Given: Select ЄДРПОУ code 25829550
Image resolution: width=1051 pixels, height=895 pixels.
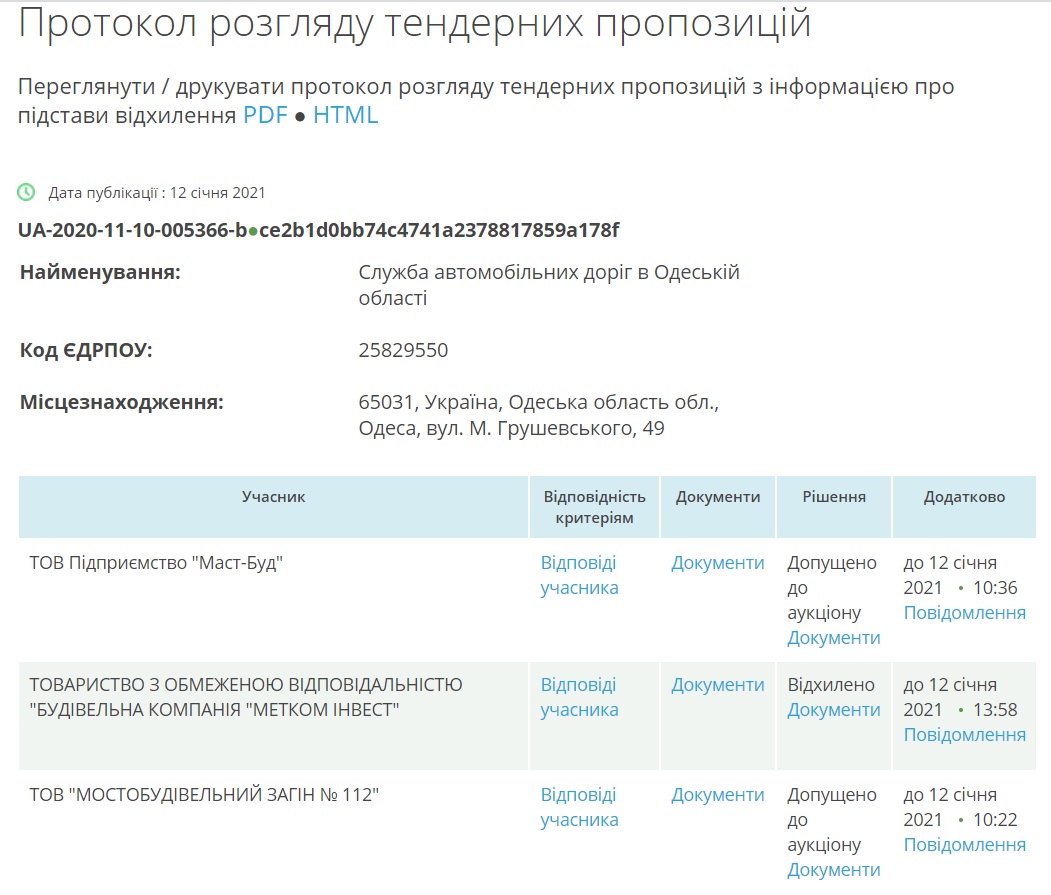Looking at the screenshot, I should (403, 350).
